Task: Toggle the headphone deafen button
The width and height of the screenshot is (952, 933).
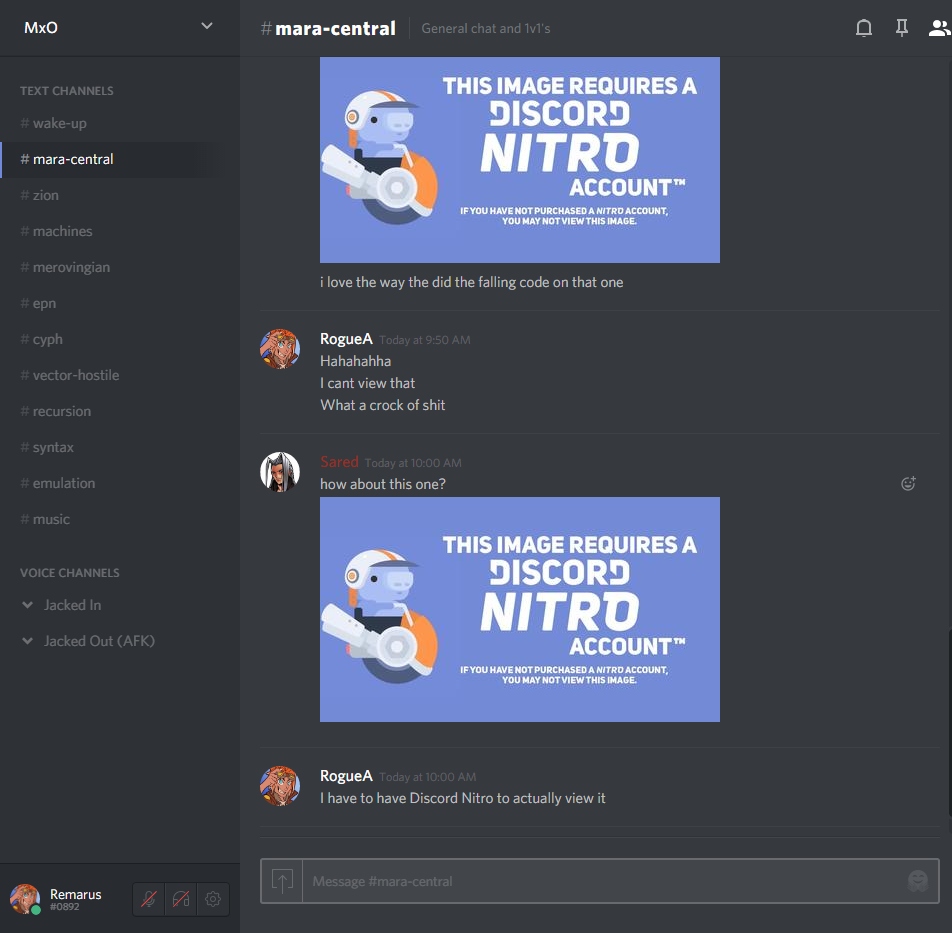Action: pyautogui.click(x=181, y=899)
